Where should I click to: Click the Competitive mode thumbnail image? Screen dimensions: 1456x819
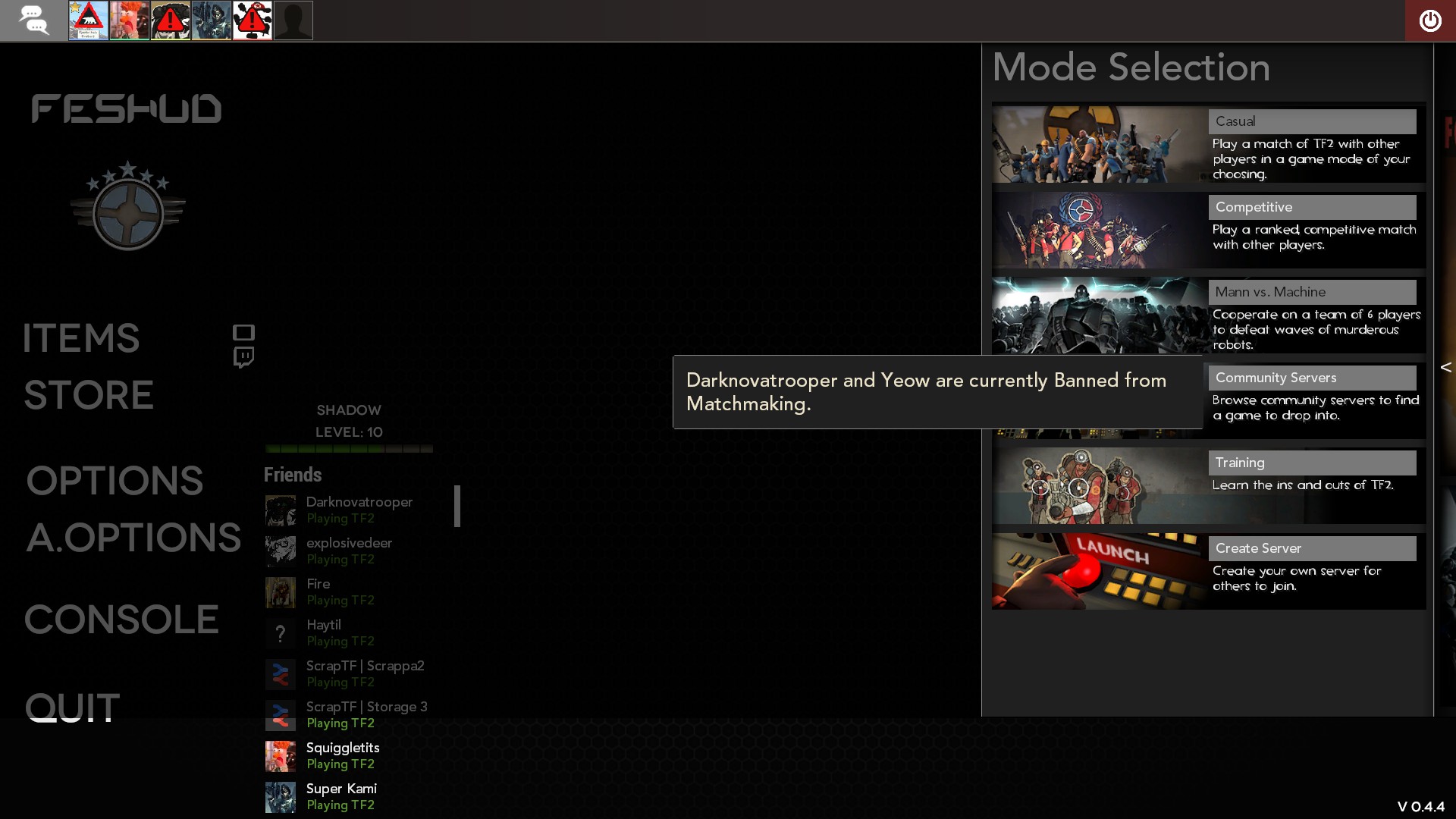tap(1100, 230)
